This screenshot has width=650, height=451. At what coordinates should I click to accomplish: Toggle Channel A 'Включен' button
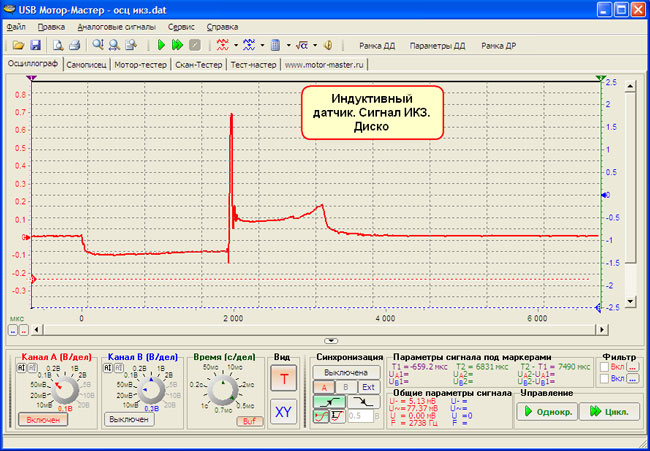tap(44, 421)
